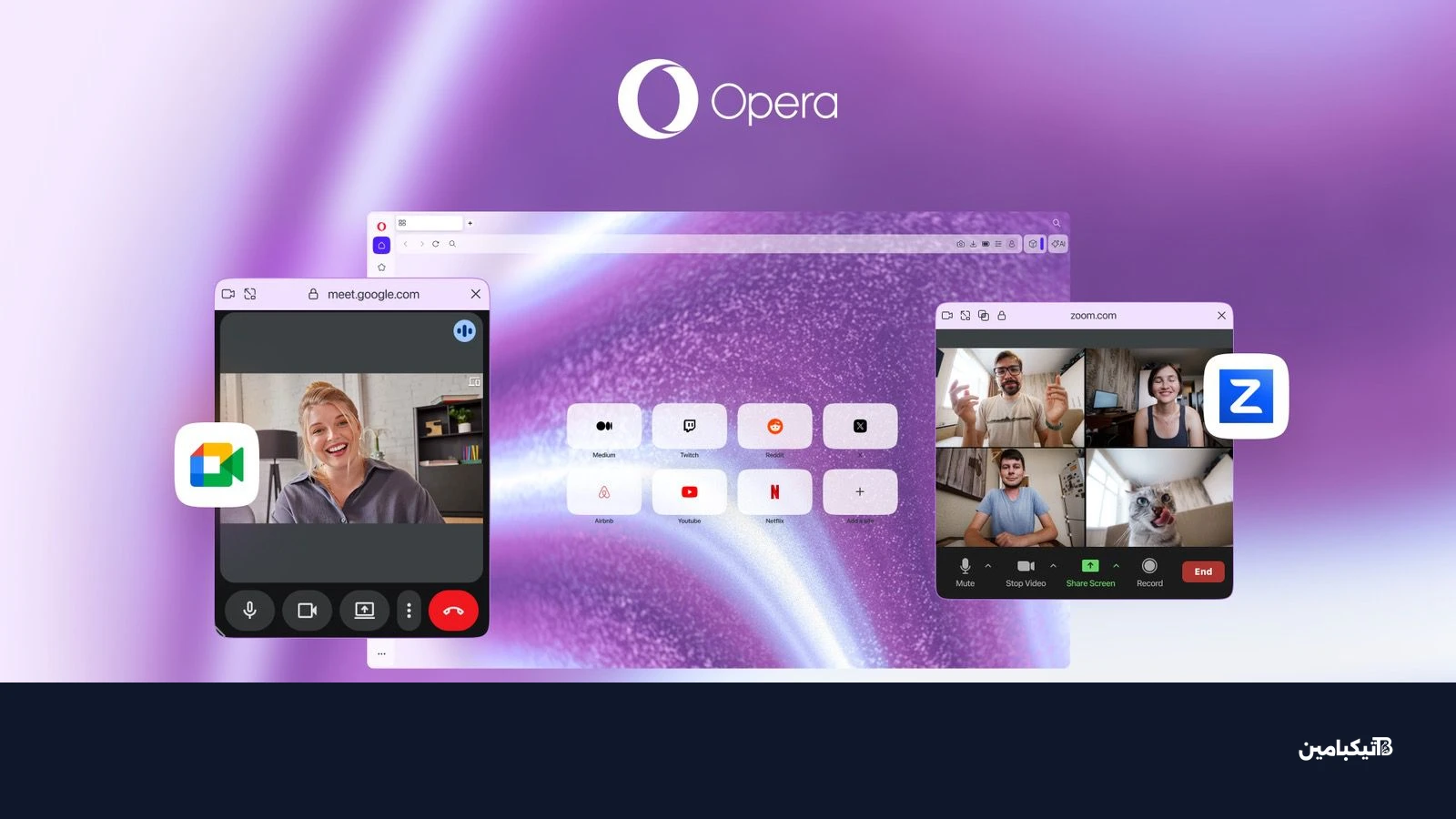
Task: Open the Netflix speed dial tile
Action: point(774,492)
